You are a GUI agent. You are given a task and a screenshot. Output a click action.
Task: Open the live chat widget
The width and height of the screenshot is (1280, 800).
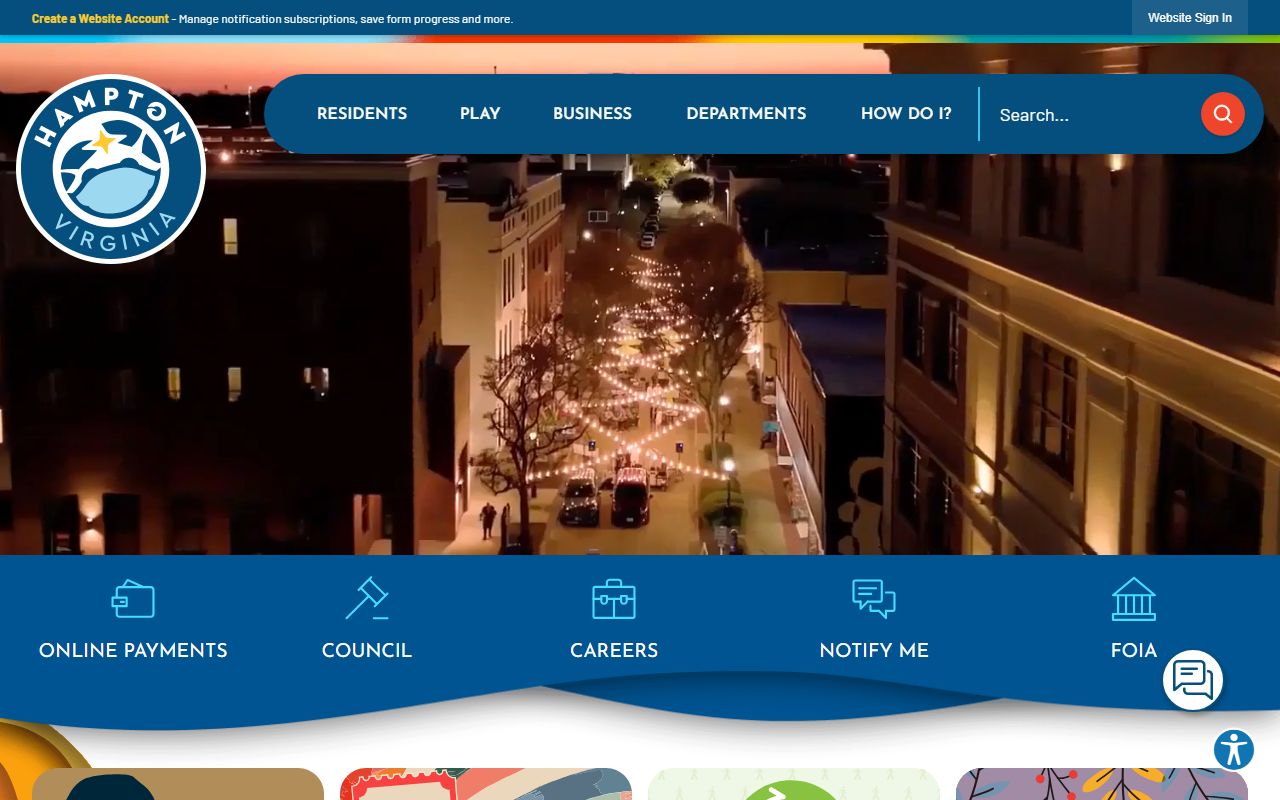pyautogui.click(x=1193, y=680)
